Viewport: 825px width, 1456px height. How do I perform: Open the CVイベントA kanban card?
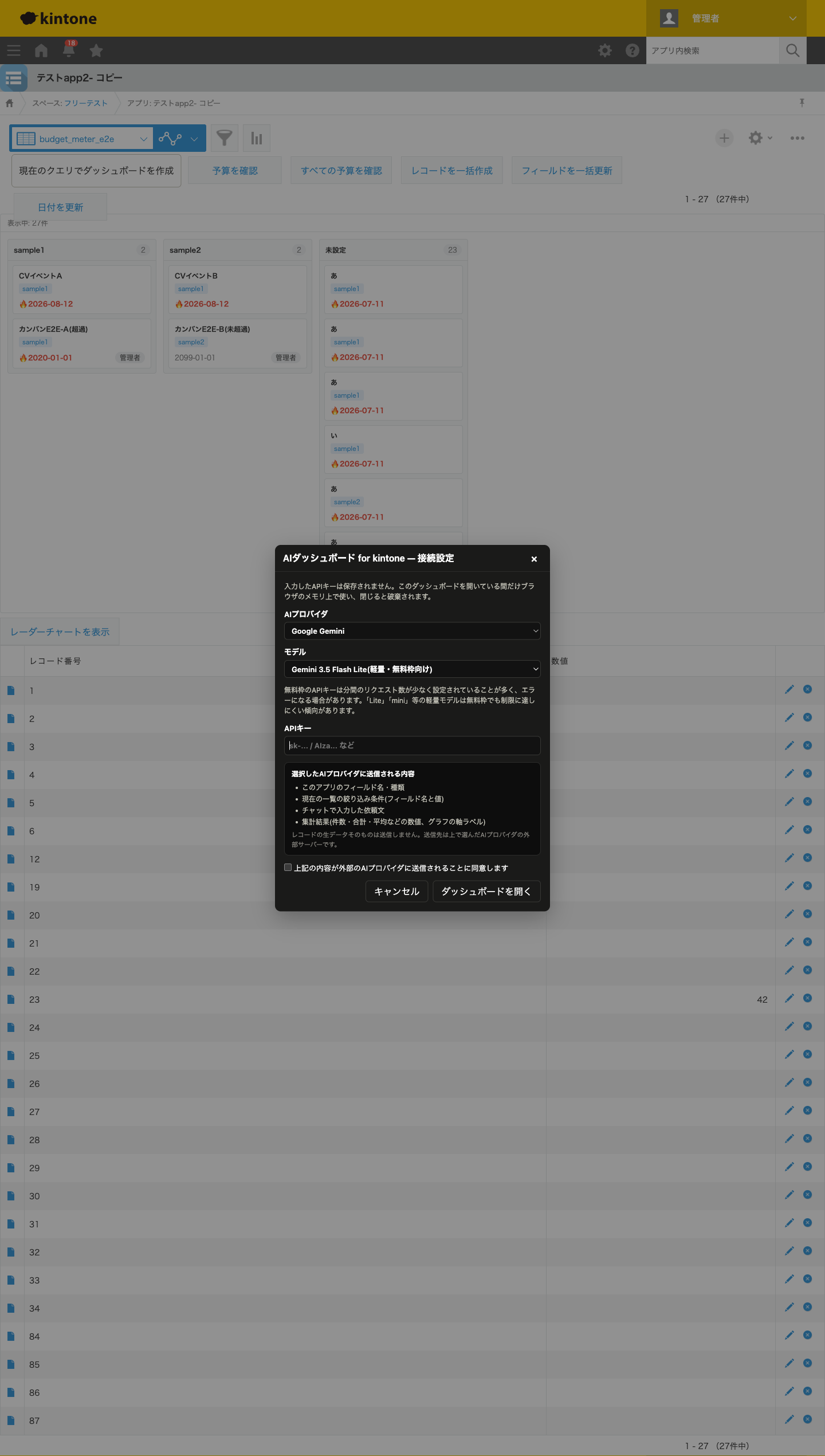[82, 289]
